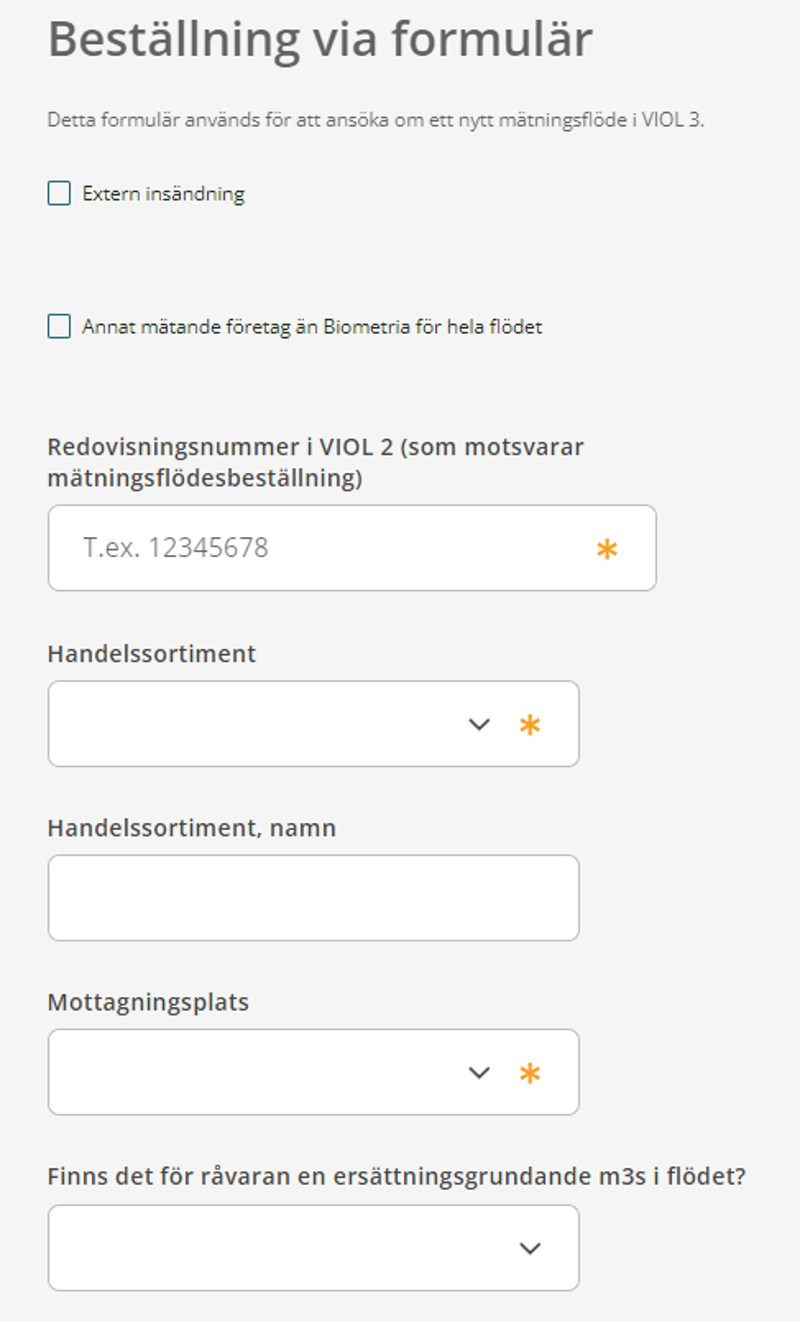Enable Annat mätande företag än Biometria checkbox
The height and width of the screenshot is (1322, 800).
tap(59, 326)
